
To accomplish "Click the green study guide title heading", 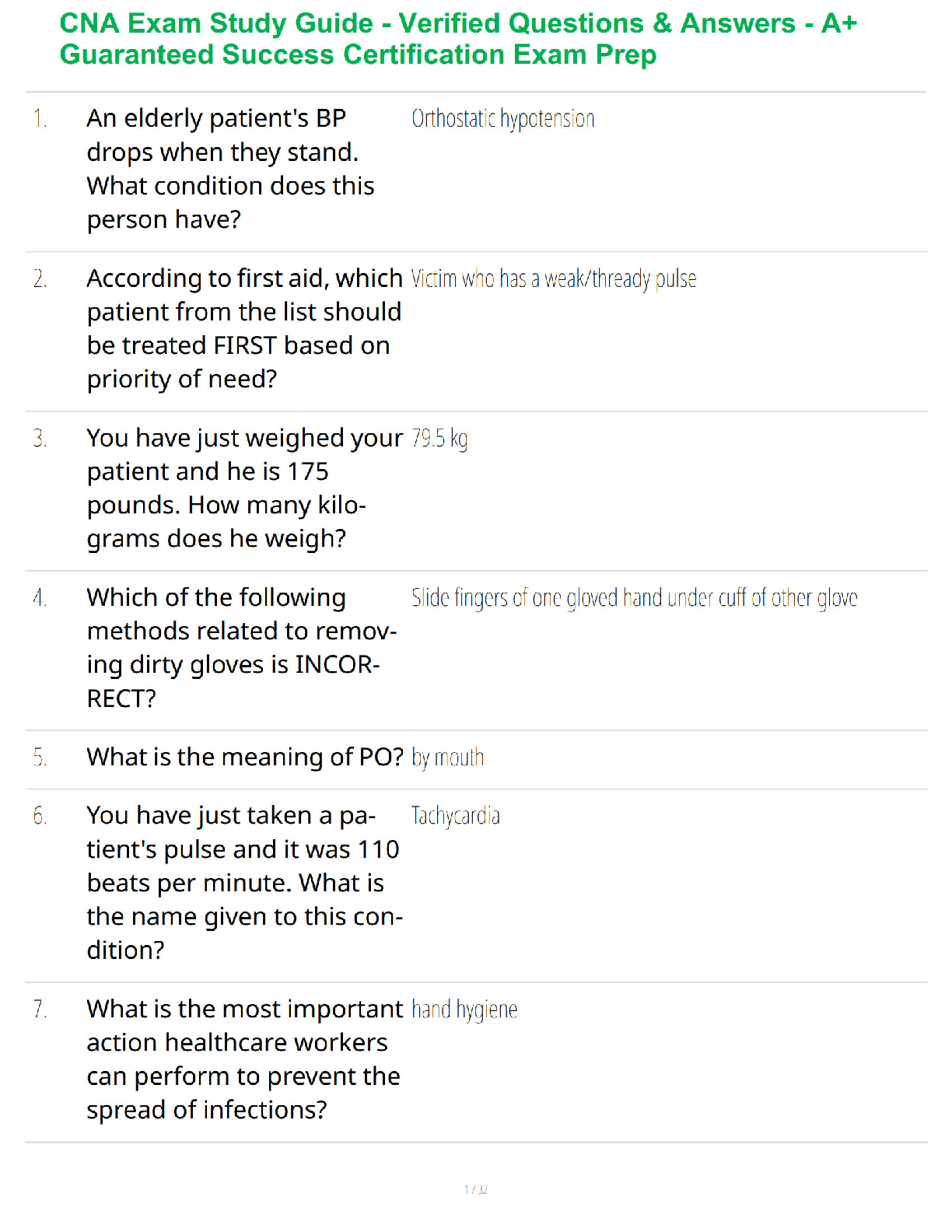I will (458, 39).
